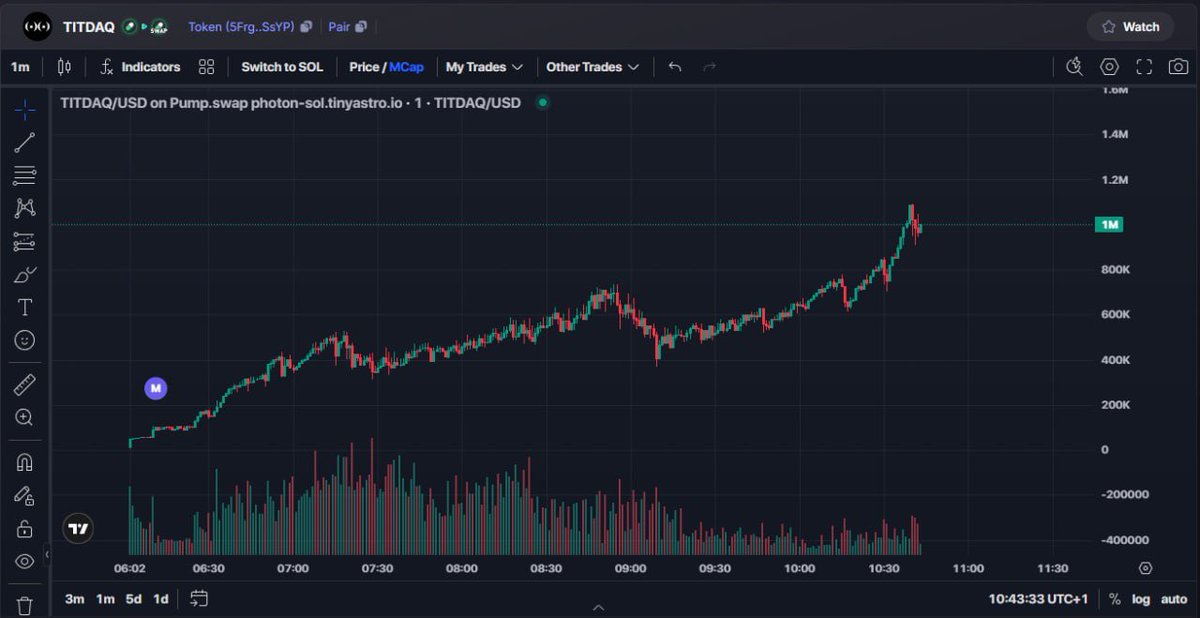
Task: Switch display to MCap mode
Action: pos(406,67)
